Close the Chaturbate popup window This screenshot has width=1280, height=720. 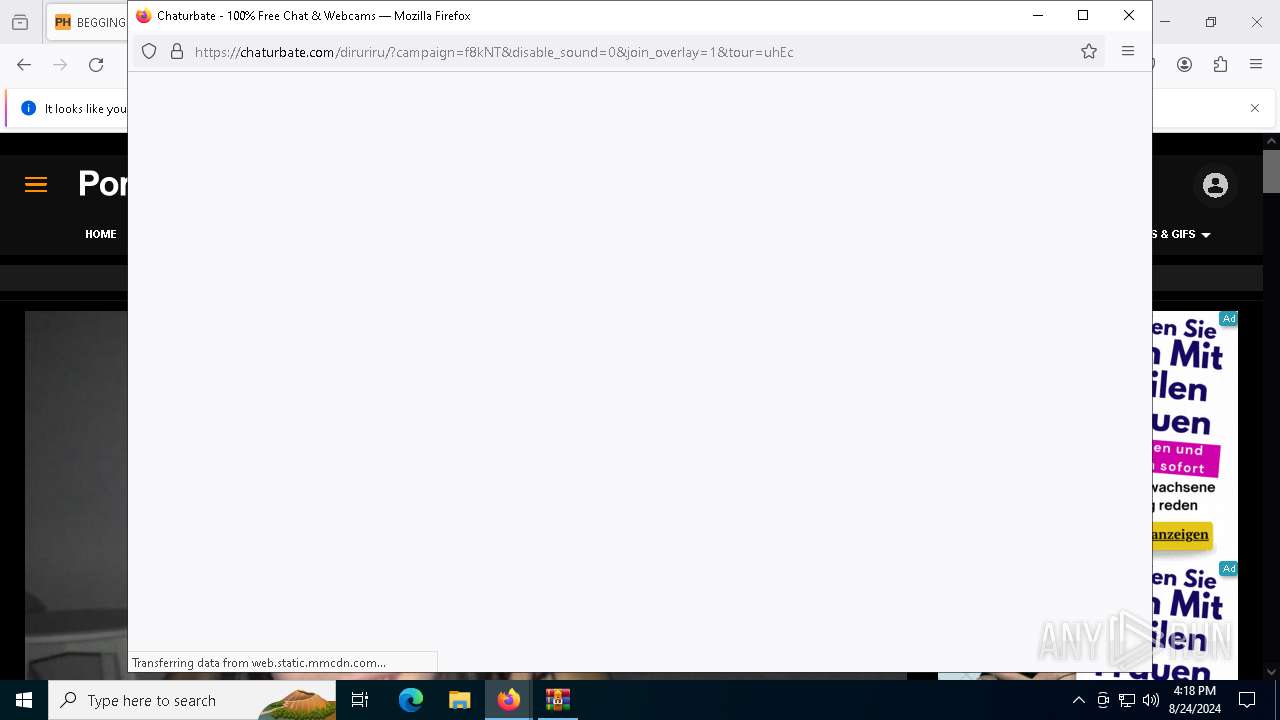(x=1129, y=15)
